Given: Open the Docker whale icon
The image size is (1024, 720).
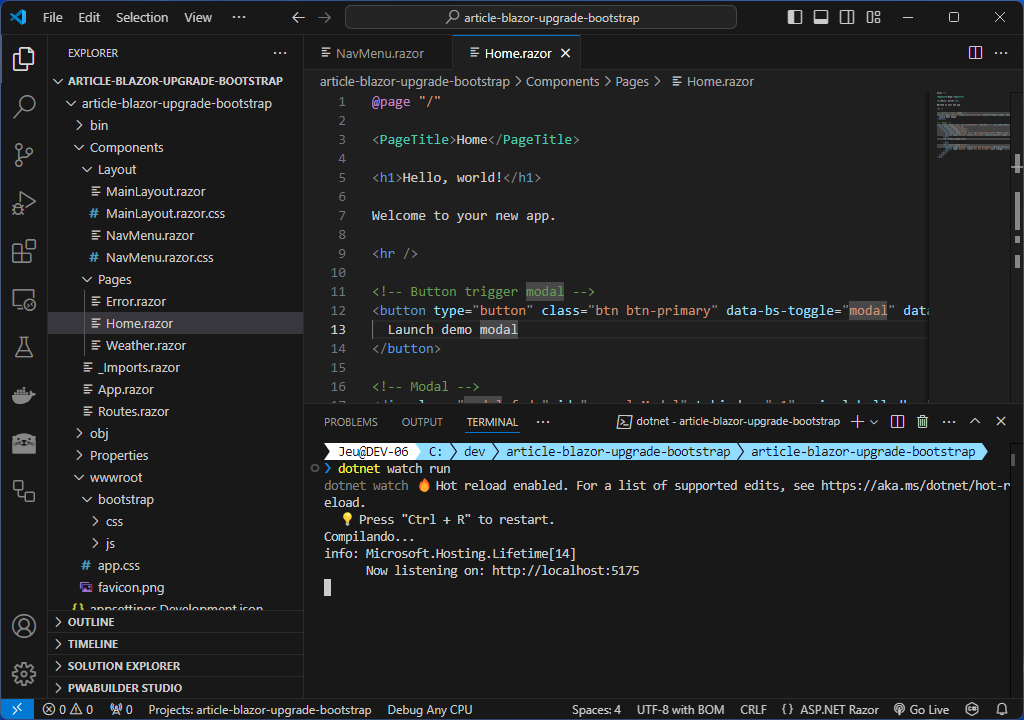Looking at the screenshot, I should point(24,395).
